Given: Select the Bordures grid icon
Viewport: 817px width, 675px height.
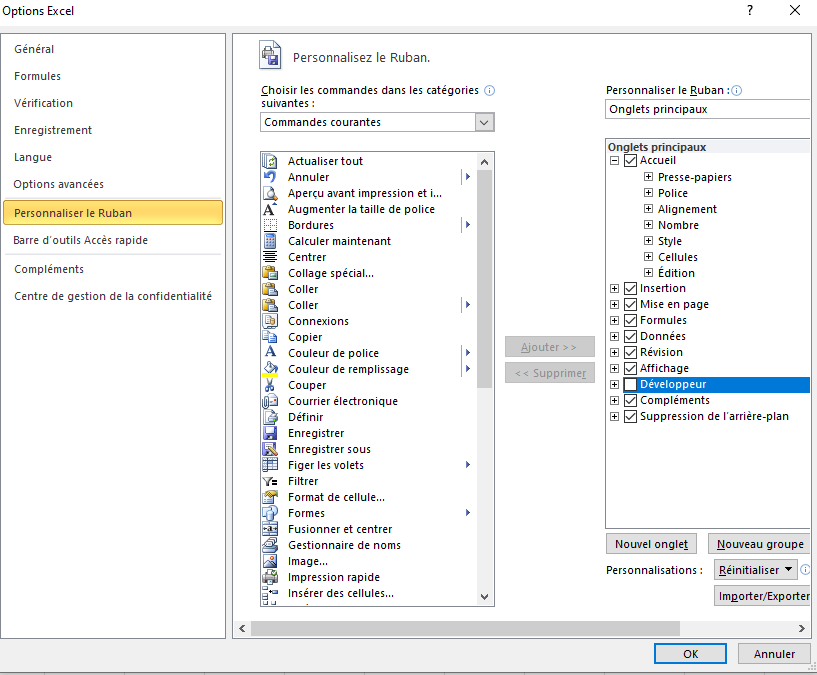Looking at the screenshot, I should click(x=269, y=225).
